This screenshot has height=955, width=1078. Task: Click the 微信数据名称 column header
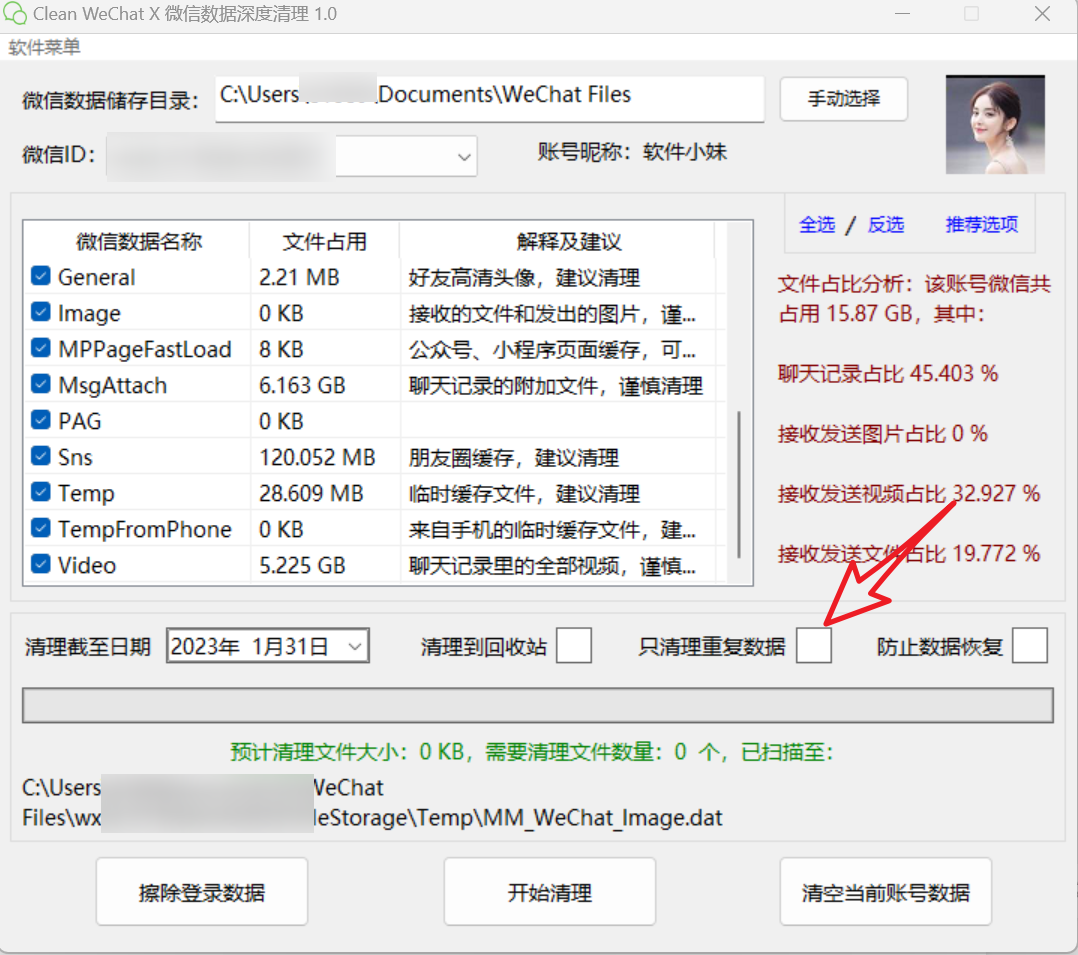[138, 241]
